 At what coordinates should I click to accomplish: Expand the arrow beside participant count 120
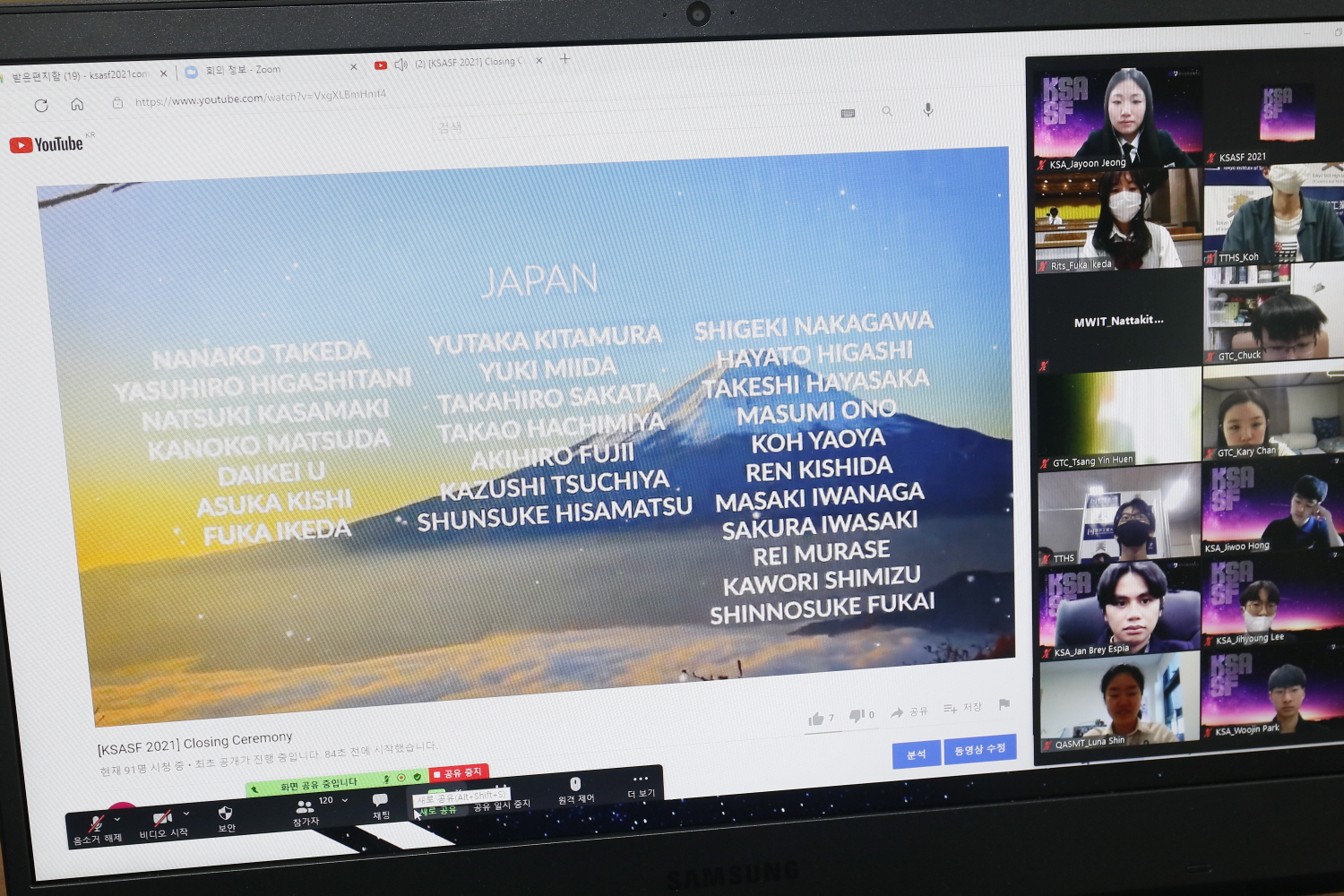click(345, 800)
